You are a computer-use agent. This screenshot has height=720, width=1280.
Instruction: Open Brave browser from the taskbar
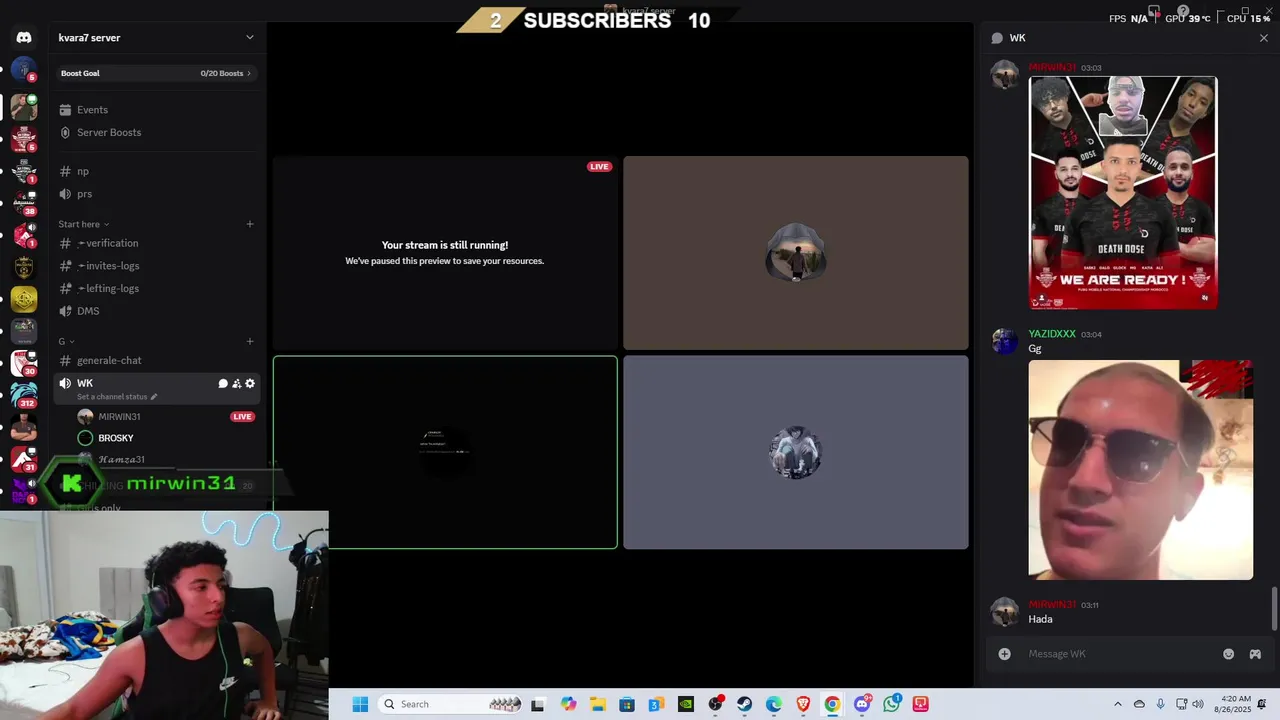803,704
